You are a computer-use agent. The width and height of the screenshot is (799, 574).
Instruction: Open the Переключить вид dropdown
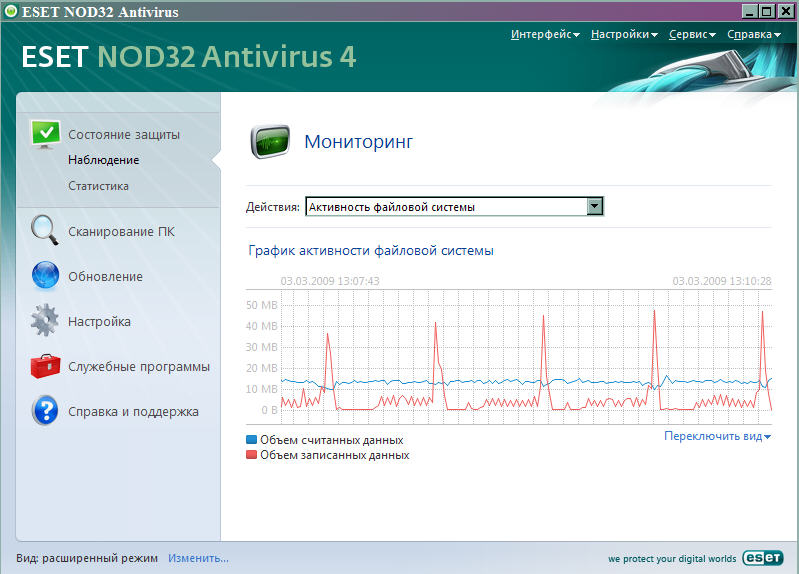pos(717,436)
